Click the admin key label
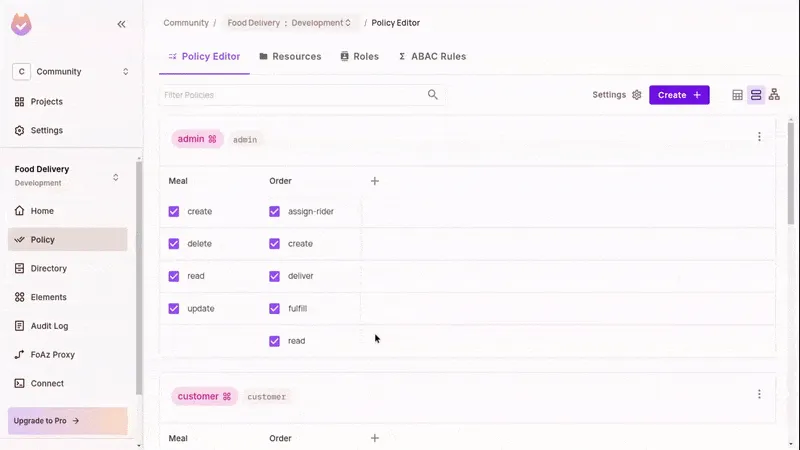The image size is (800, 450). [245, 139]
